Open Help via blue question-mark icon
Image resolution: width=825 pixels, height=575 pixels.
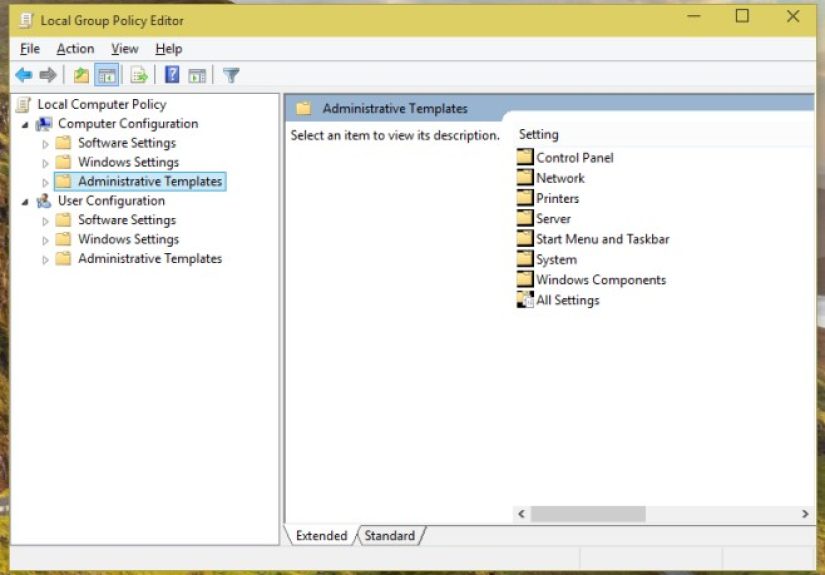coord(172,75)
